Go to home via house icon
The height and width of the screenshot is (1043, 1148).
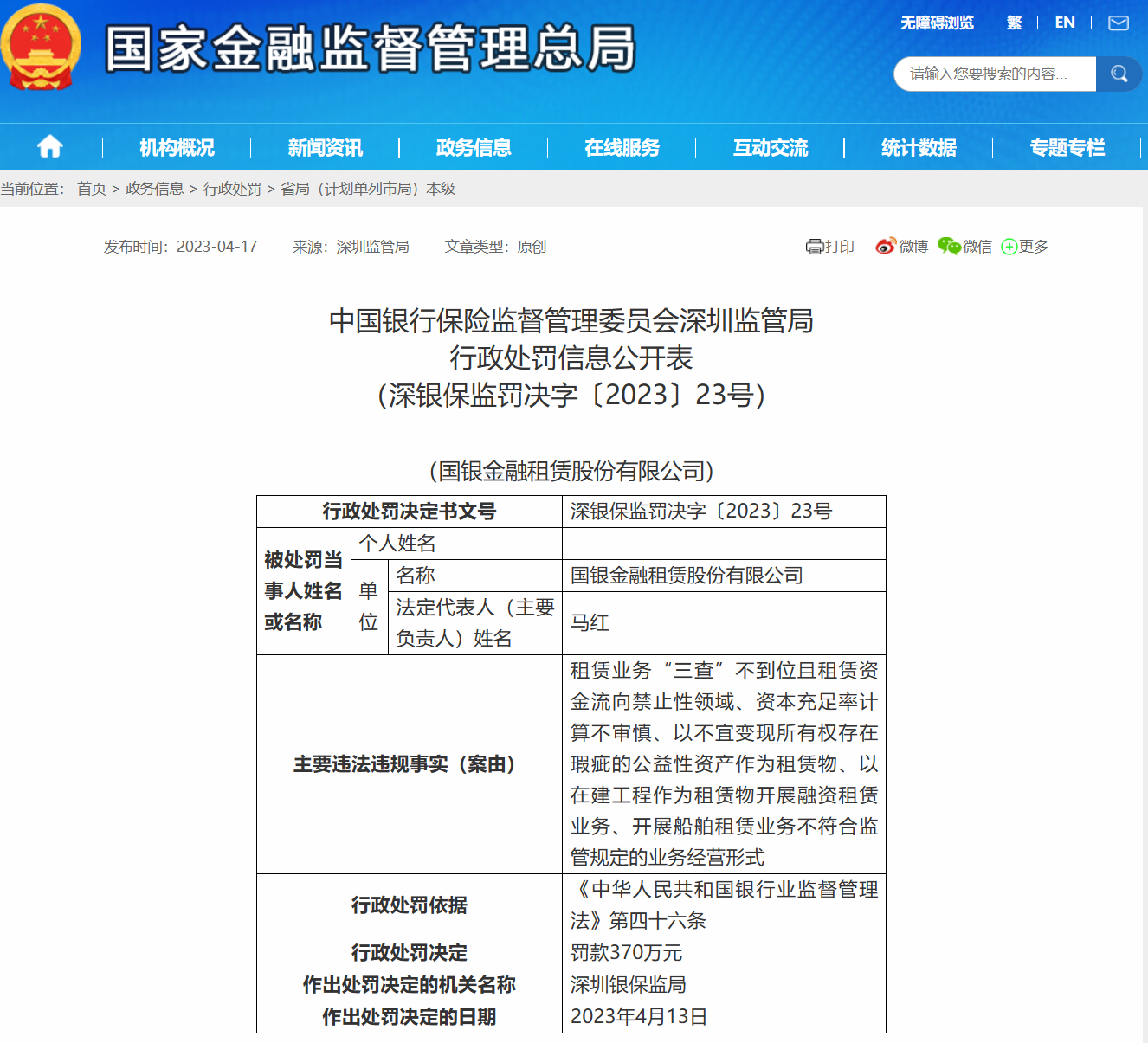coord(50,146)
